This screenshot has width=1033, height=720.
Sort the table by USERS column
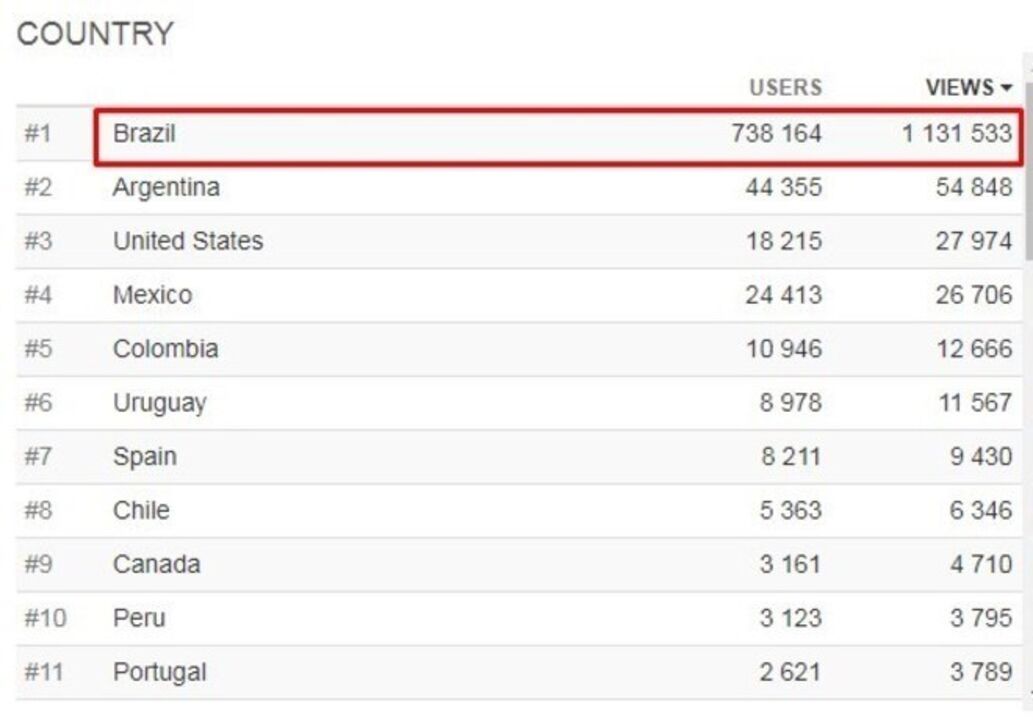785,88
